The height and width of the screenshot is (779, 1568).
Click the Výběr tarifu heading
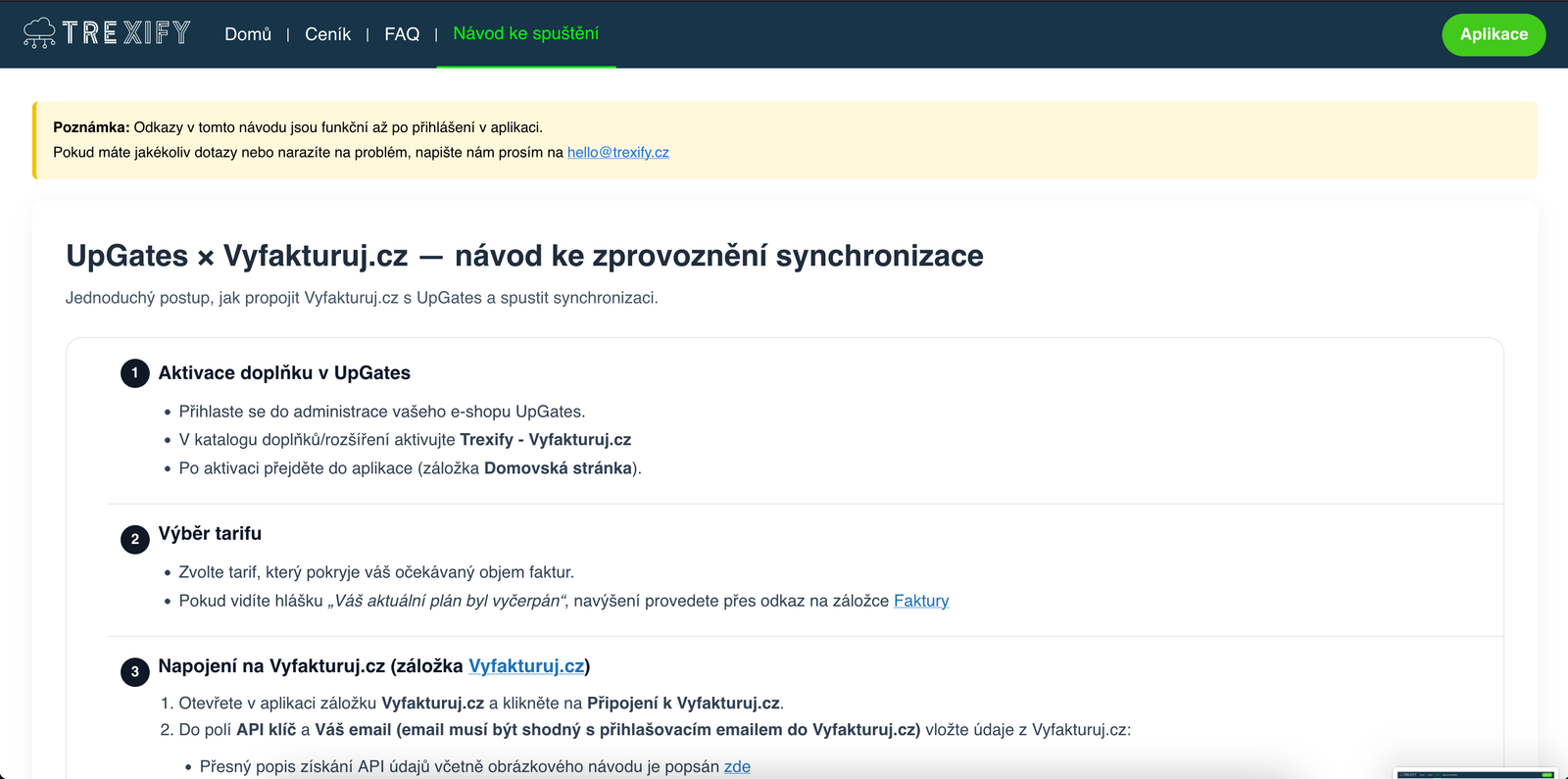[210, 534]
